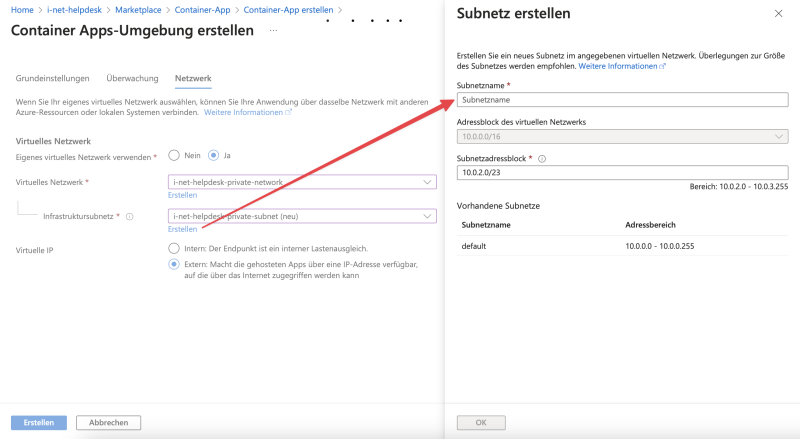Screen dimensions: 800x439
Task: Click the Abbrechen button
Action: pos(109,423)
